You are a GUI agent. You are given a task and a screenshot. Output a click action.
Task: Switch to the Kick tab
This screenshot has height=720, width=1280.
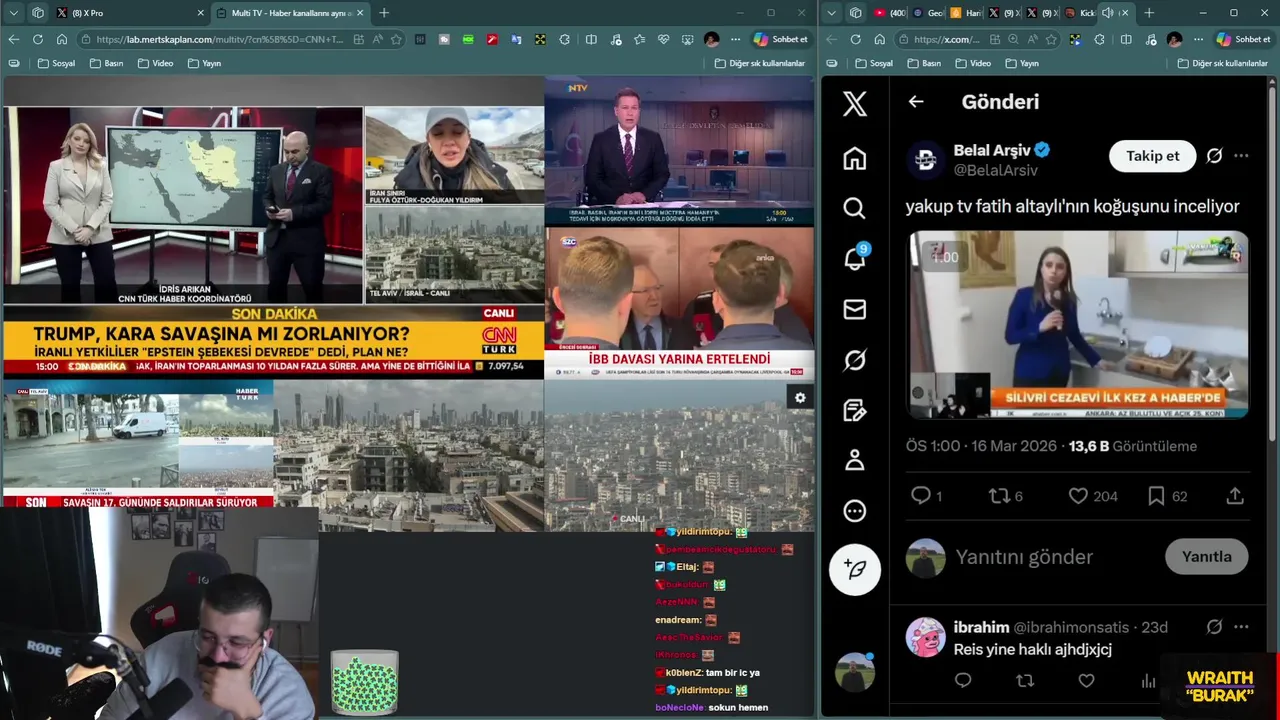(1081, 13)
